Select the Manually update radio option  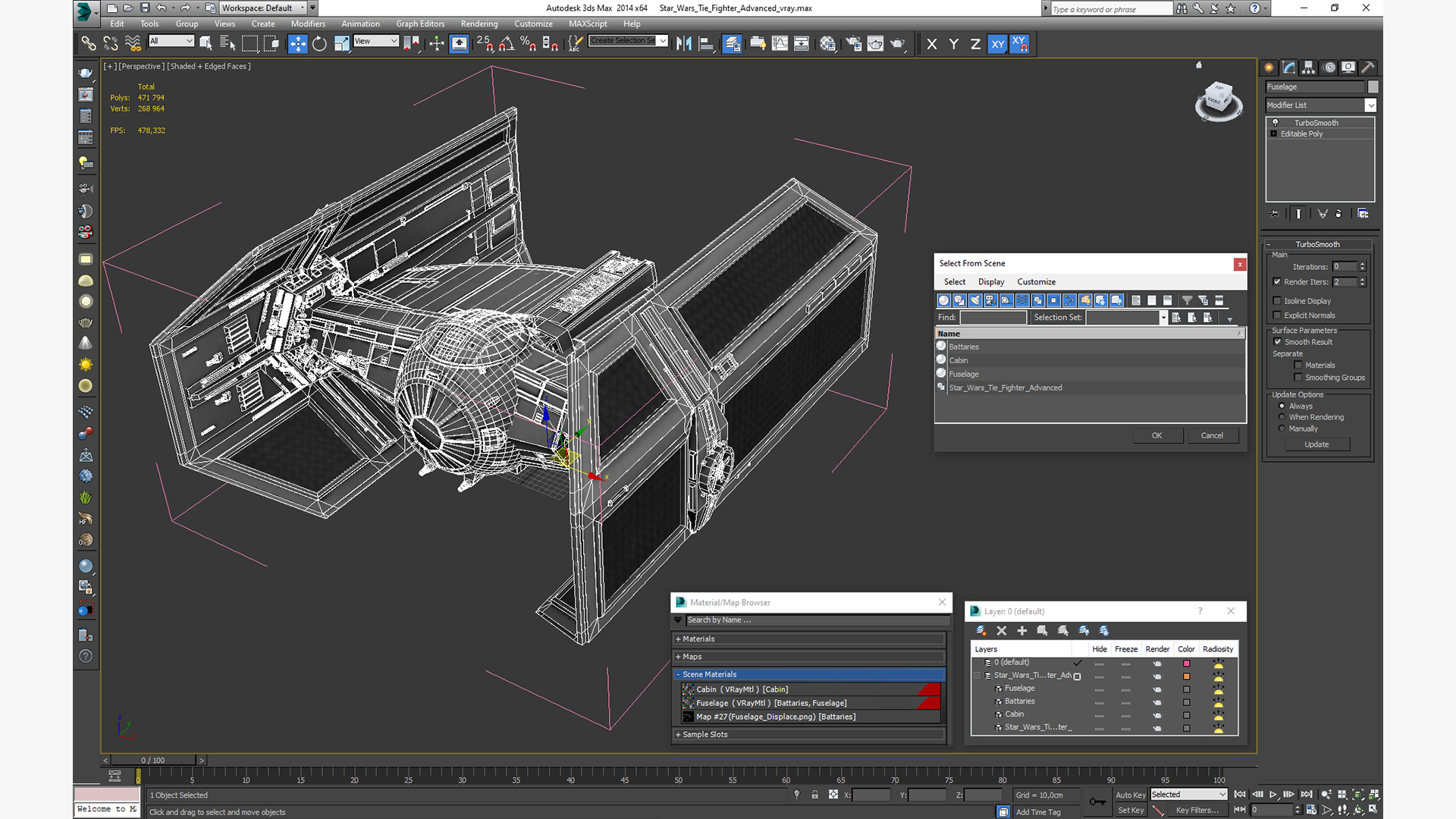pyautogui.click(x=1282, y=428)
